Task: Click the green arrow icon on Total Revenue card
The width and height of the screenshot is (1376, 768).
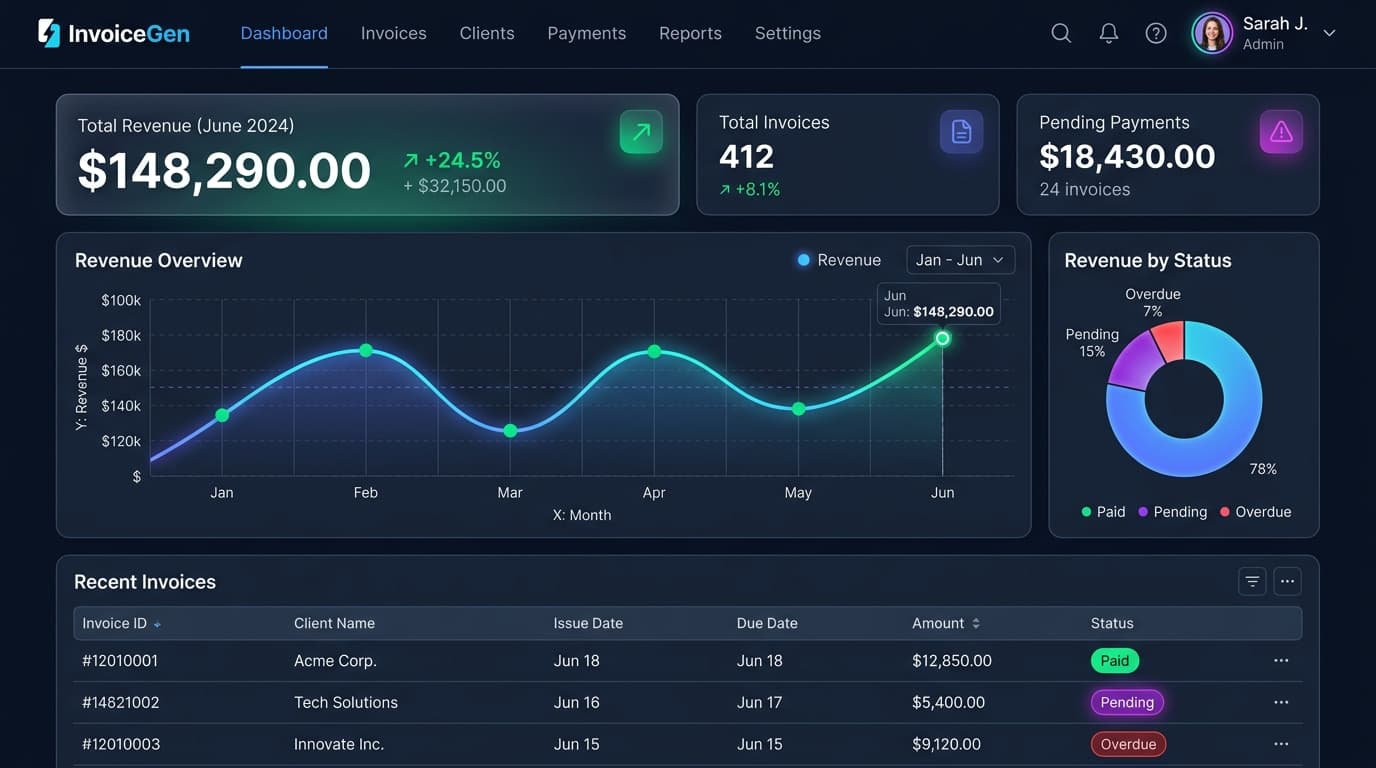Action: (x=641, y=131)
